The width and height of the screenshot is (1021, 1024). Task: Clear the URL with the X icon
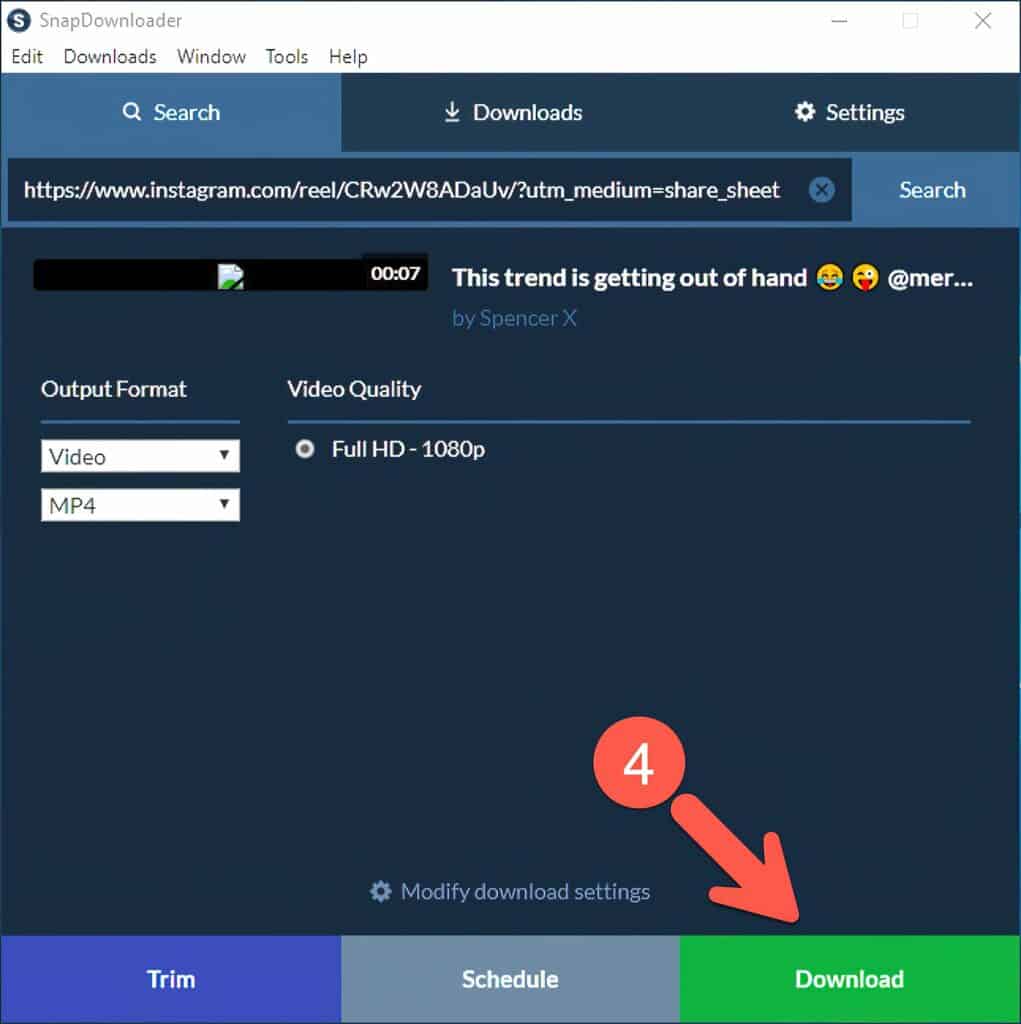point(821,190)
